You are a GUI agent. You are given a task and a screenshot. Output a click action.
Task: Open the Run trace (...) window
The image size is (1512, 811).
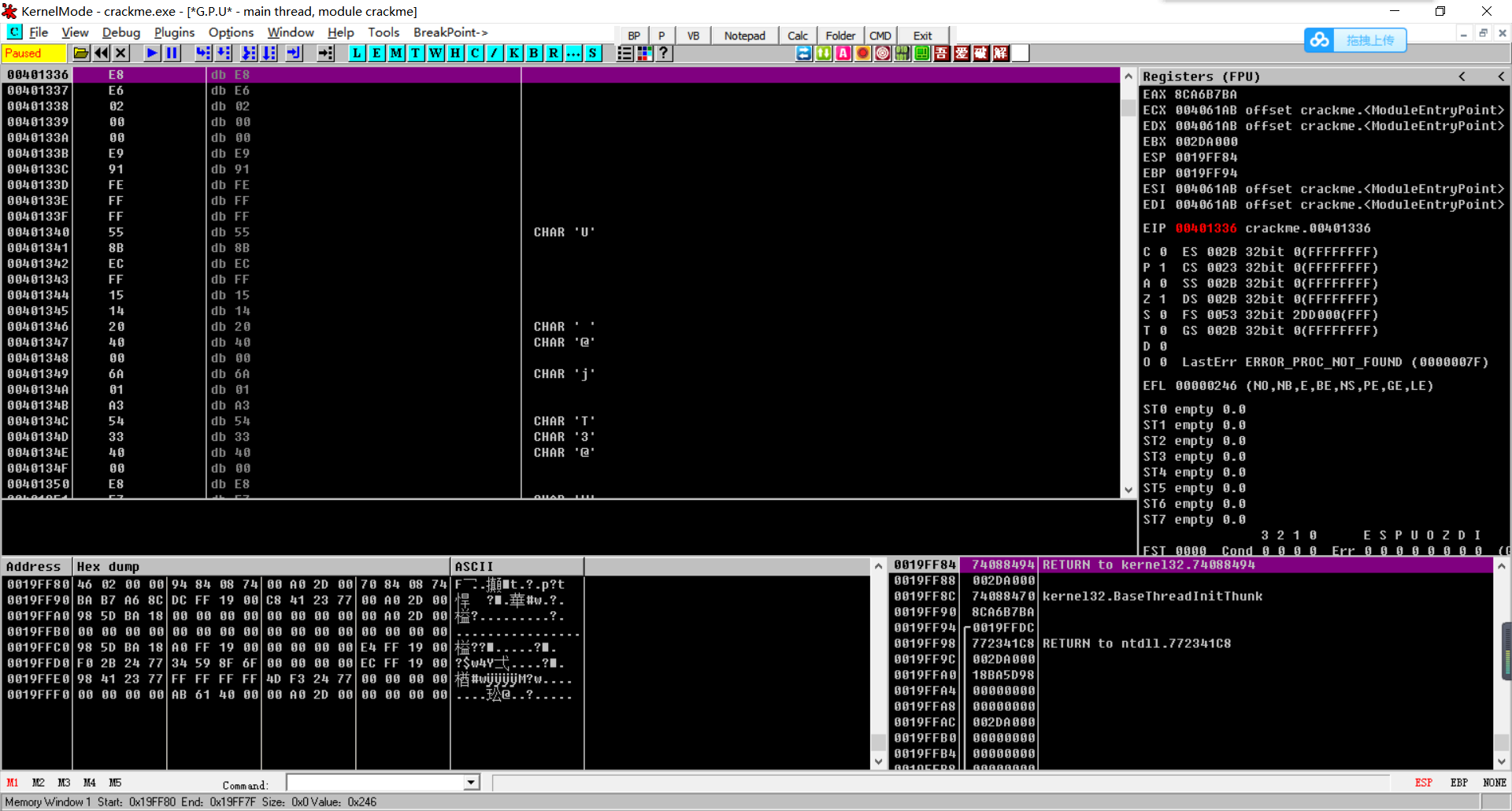[x=573, y=53]
